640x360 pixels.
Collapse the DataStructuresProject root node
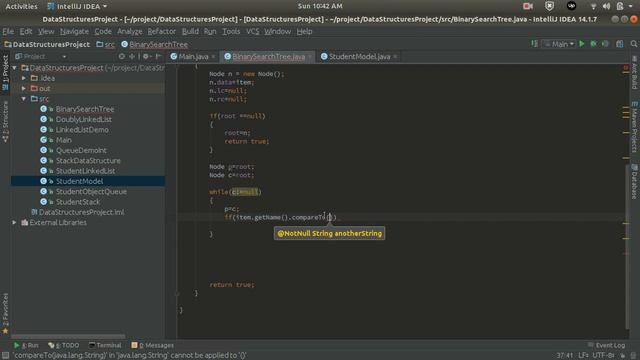point(15,68)
